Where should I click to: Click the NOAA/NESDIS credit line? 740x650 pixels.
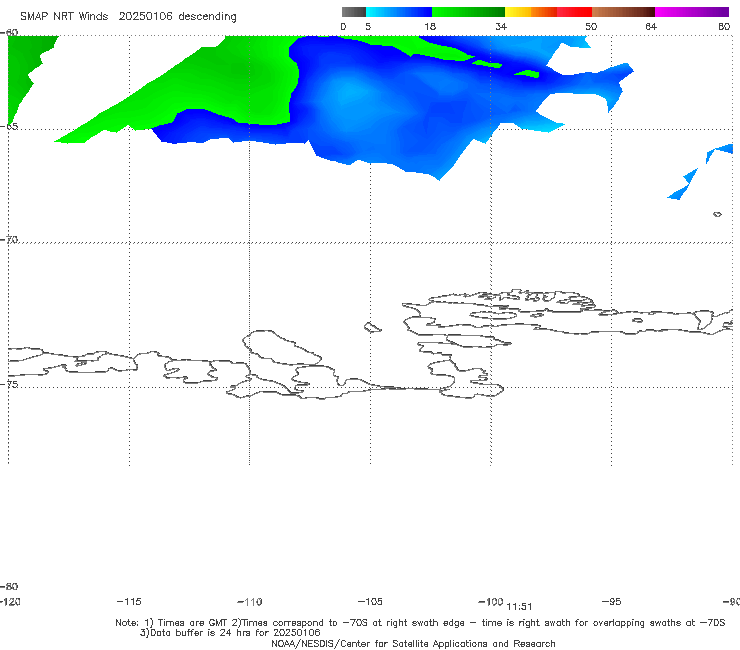413,643
